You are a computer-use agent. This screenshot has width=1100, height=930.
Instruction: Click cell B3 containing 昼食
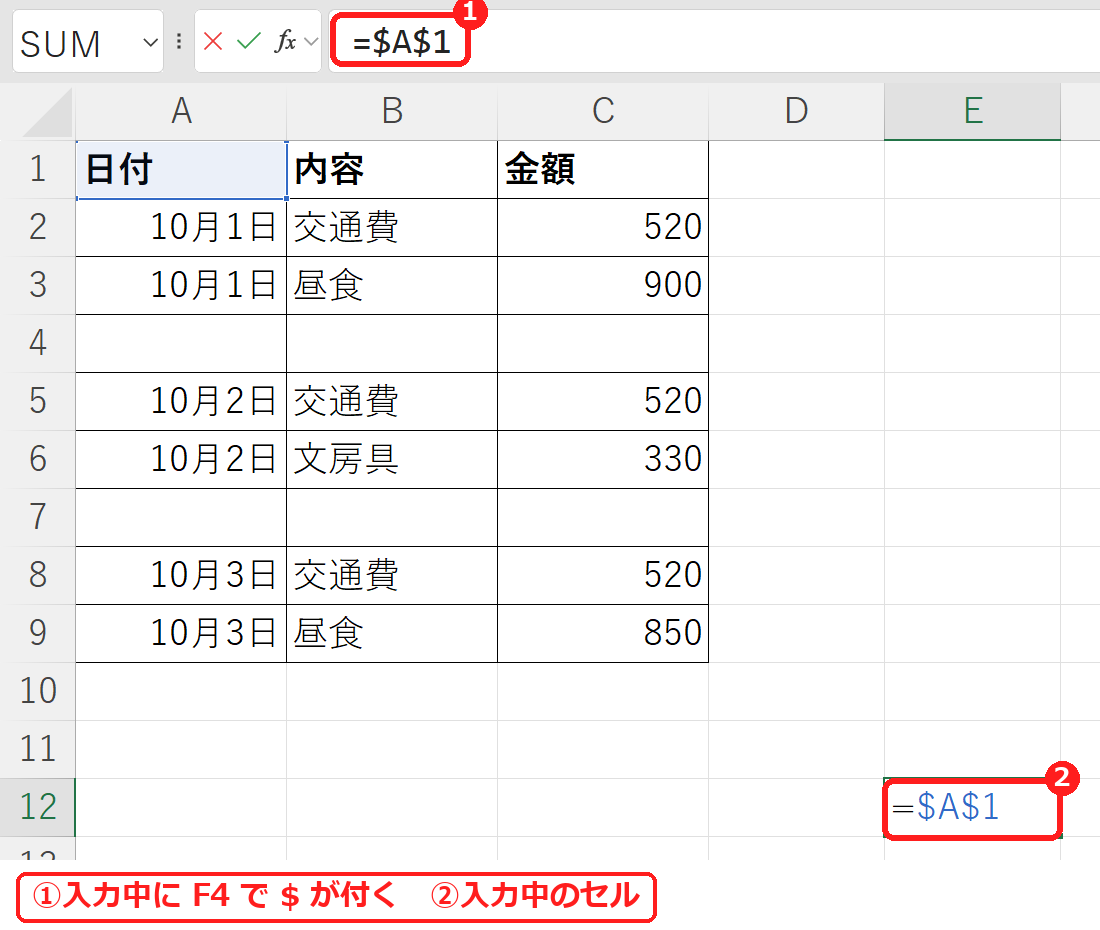coord(392,285)
